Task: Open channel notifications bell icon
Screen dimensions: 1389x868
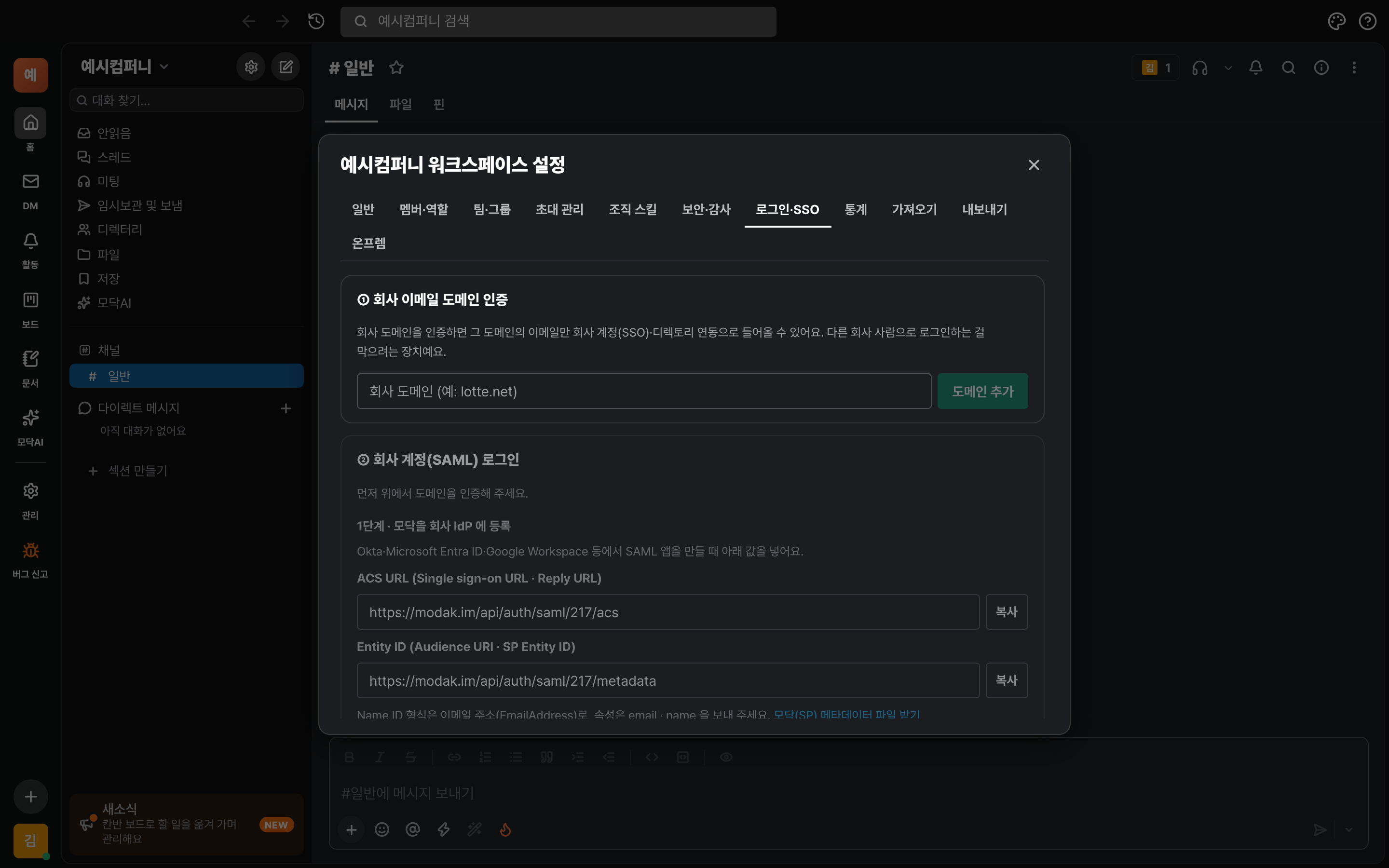Action: click(1256, 68)
